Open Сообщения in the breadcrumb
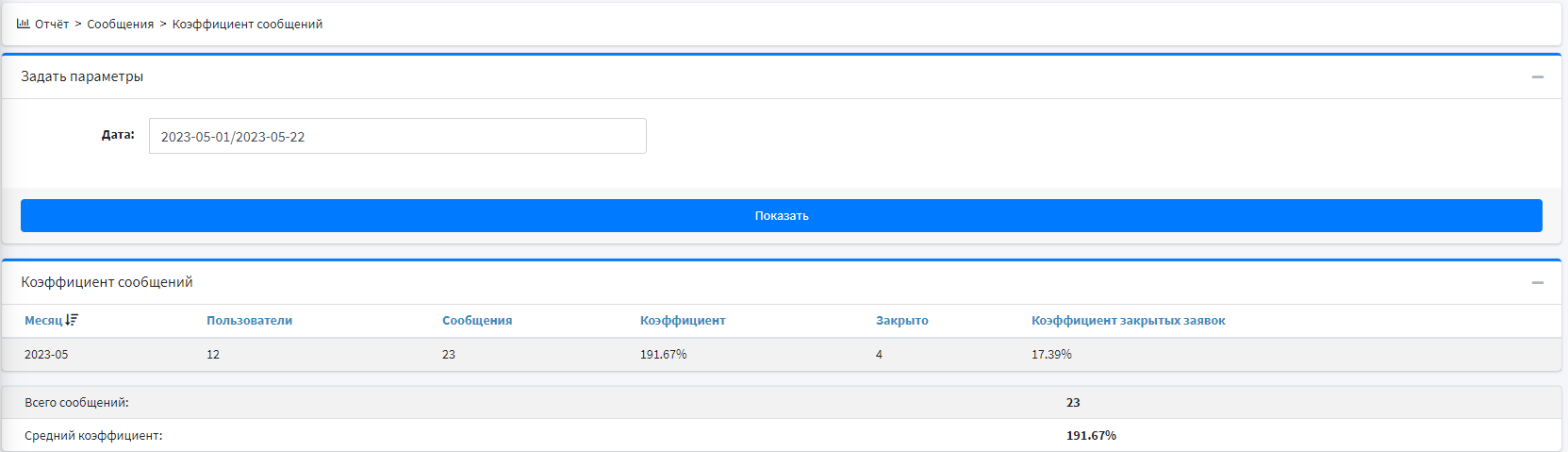Viewport: 1568px width, 452px height. [x=120, y=25]
